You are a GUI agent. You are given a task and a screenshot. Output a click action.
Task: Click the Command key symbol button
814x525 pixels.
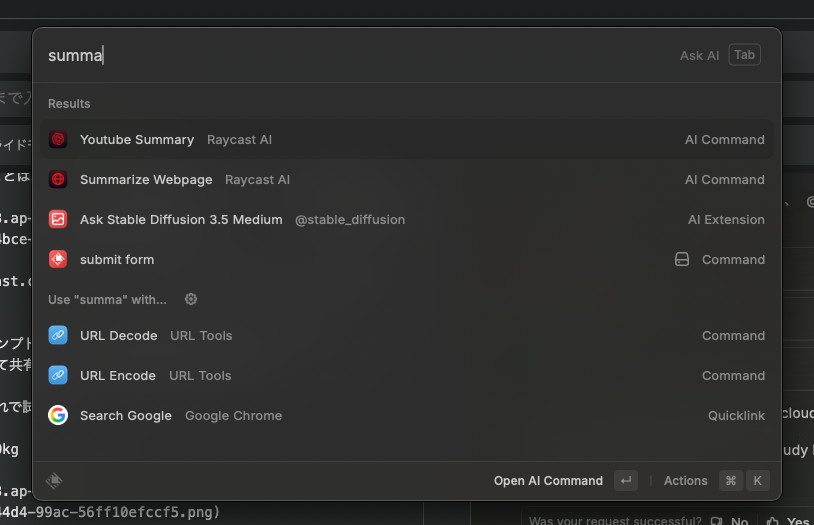click(x=731, y=481)
